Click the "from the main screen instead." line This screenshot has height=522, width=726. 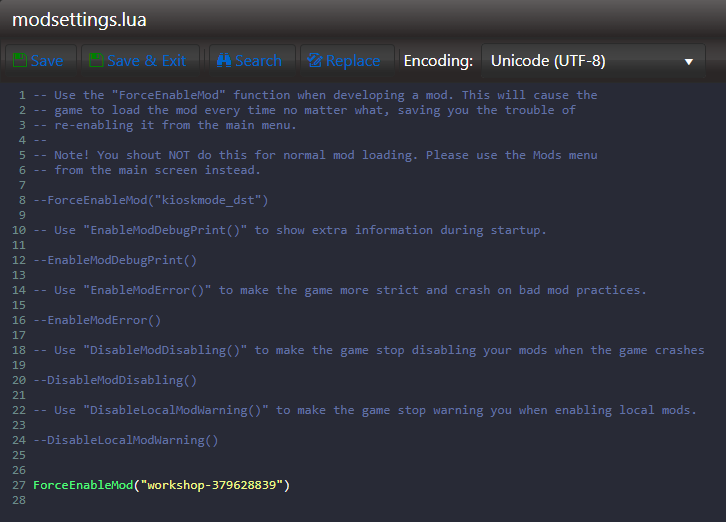tap(147, 170)
